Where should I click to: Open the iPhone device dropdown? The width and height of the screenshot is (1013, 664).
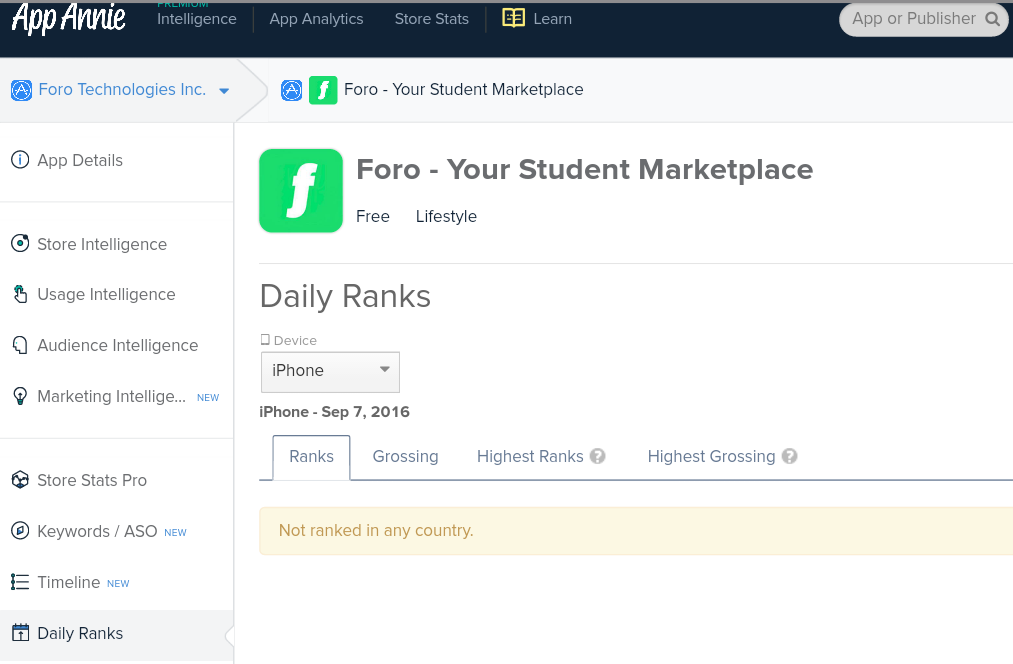pos(330,371)
